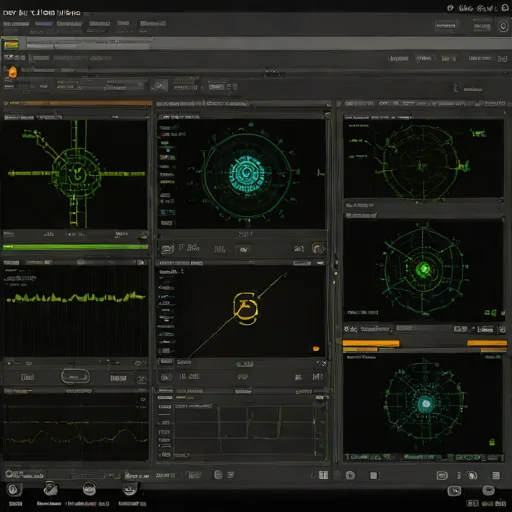Open the bowl-shaped dock icon at bottom
The width and height of the screenshot is (512, 512).
(129, 489)
